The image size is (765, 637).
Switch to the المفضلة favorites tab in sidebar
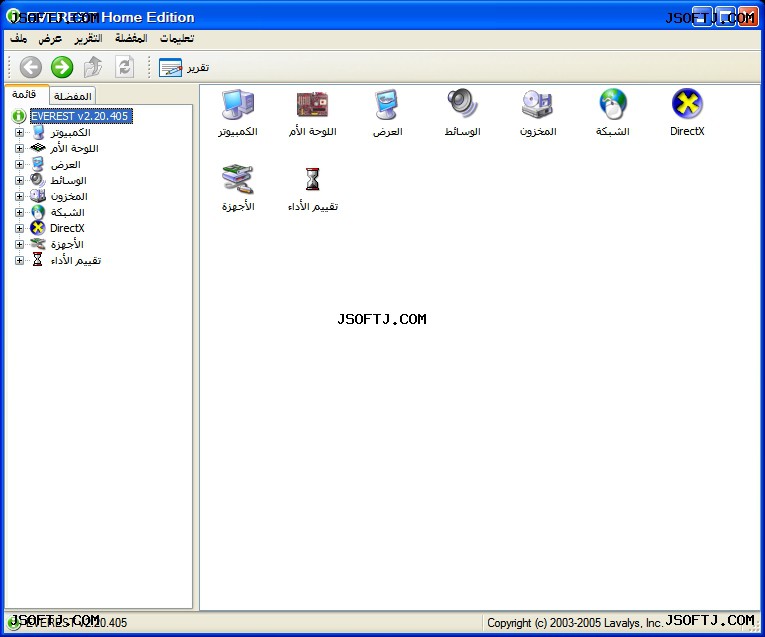[73, 96]
